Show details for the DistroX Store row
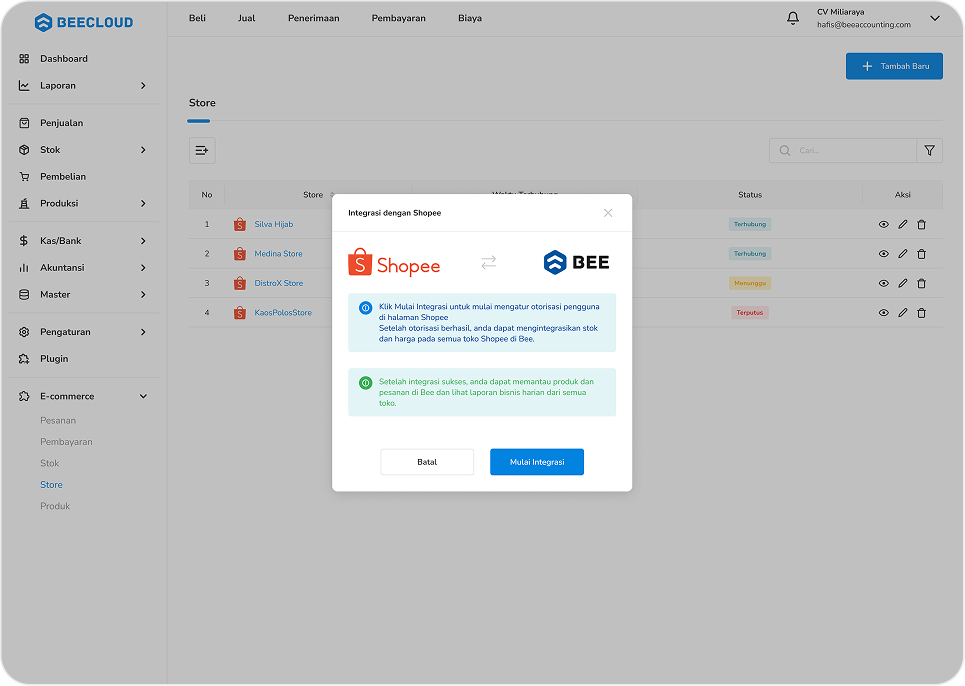This screenshot has height=686, width=965. point(883,283)
